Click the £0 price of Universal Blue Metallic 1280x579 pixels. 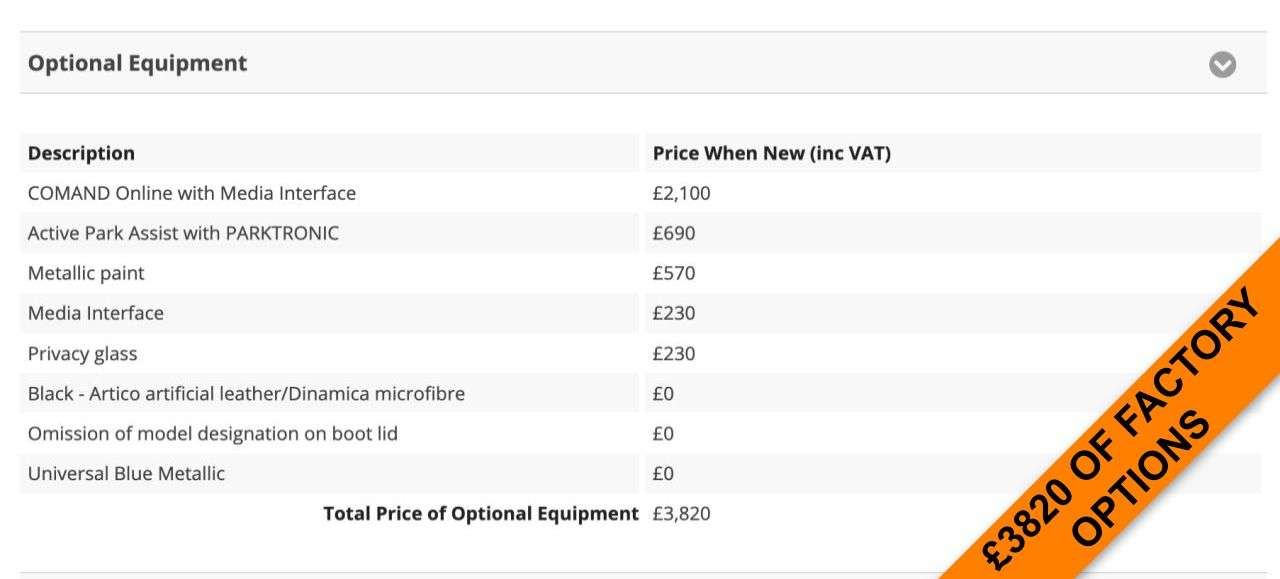click(663, 473)
